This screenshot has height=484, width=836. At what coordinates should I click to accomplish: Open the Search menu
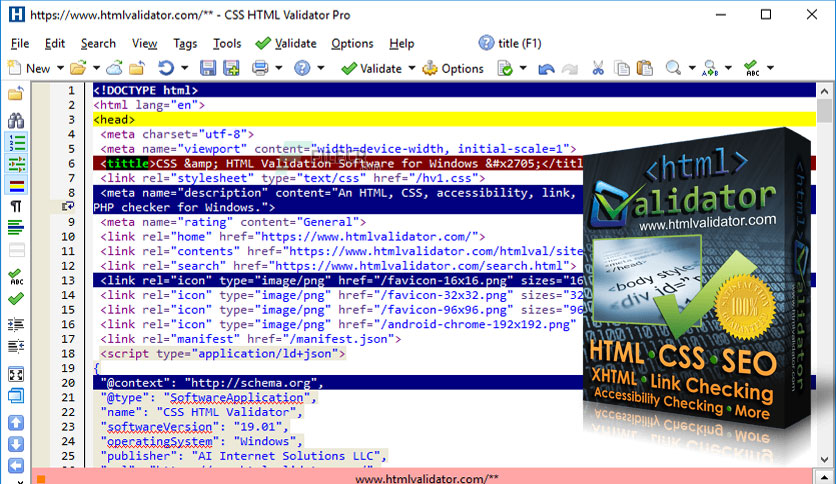98,44
